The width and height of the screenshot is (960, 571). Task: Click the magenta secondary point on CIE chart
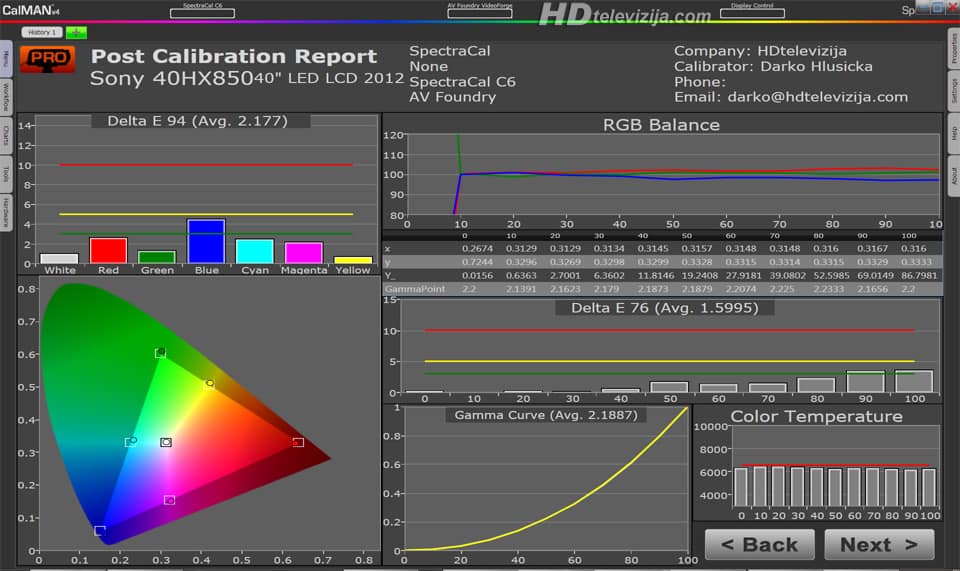(170, 500)
